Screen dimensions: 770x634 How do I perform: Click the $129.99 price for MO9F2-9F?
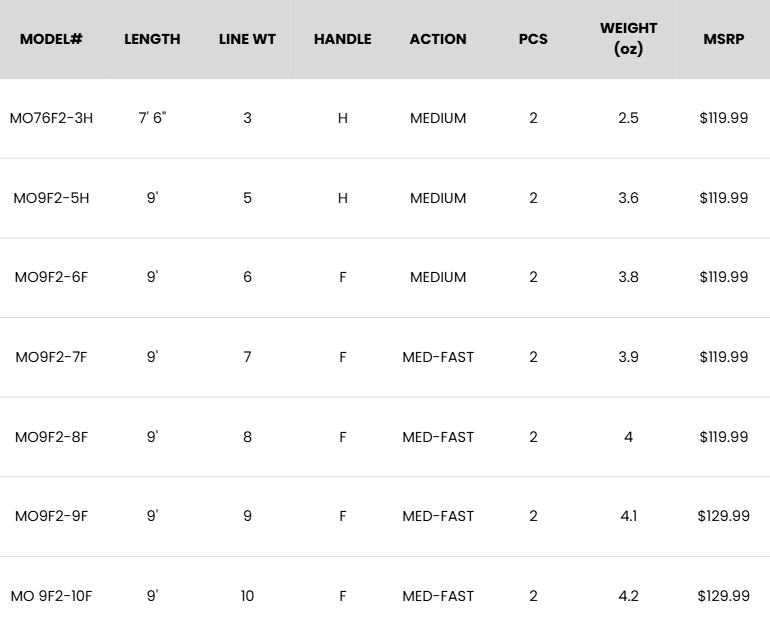[723, 516]
